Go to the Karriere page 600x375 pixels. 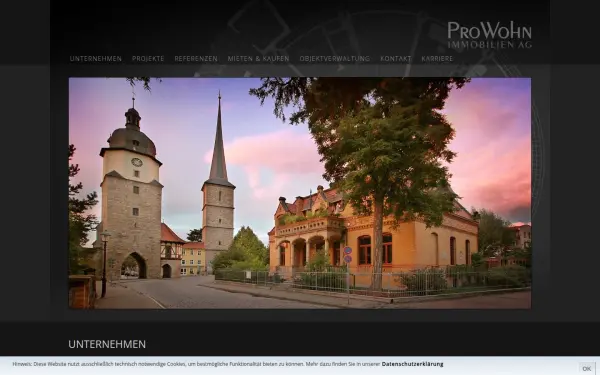pyautogui.click(x=437, y=59)
